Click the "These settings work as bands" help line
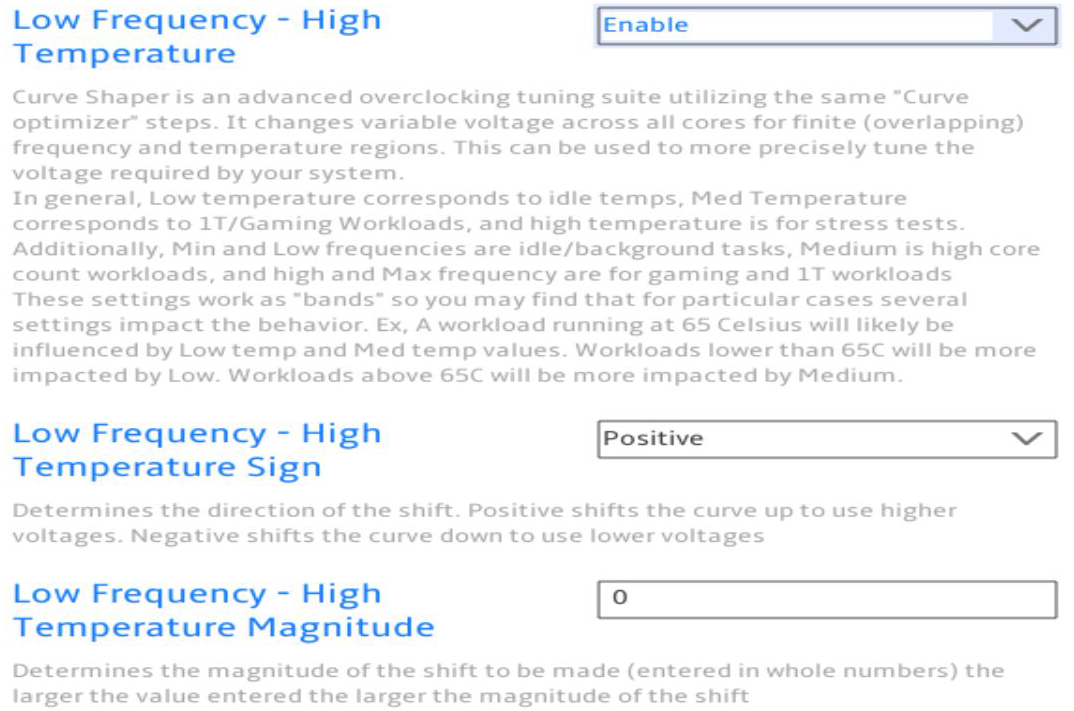 click(x=490, y=299)
